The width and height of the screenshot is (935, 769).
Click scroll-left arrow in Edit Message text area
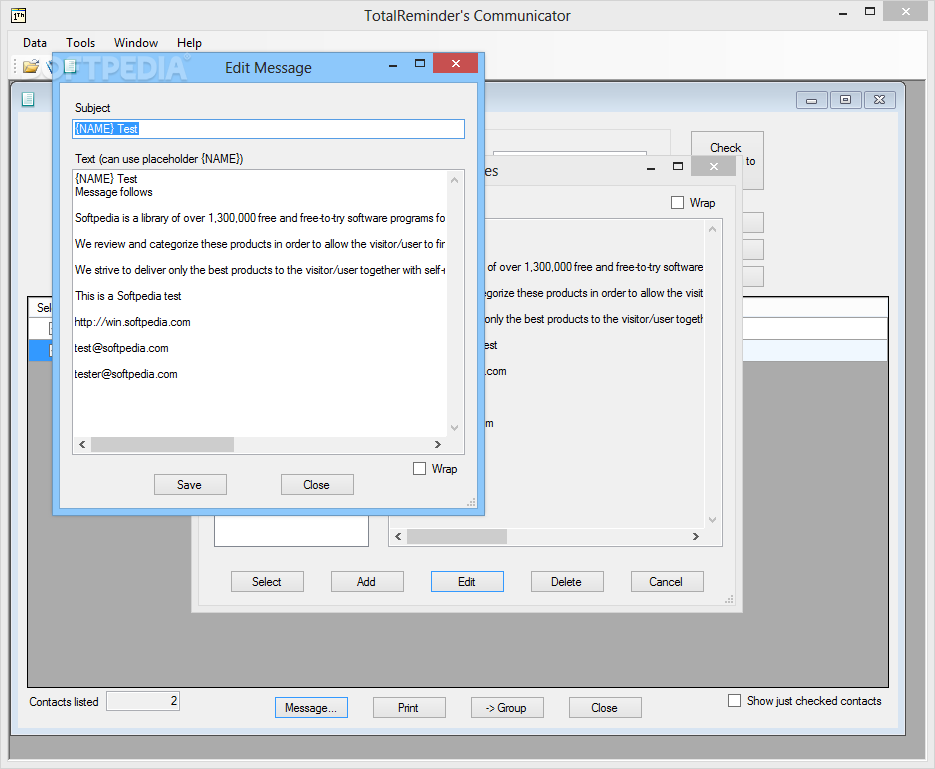point(82,445)
